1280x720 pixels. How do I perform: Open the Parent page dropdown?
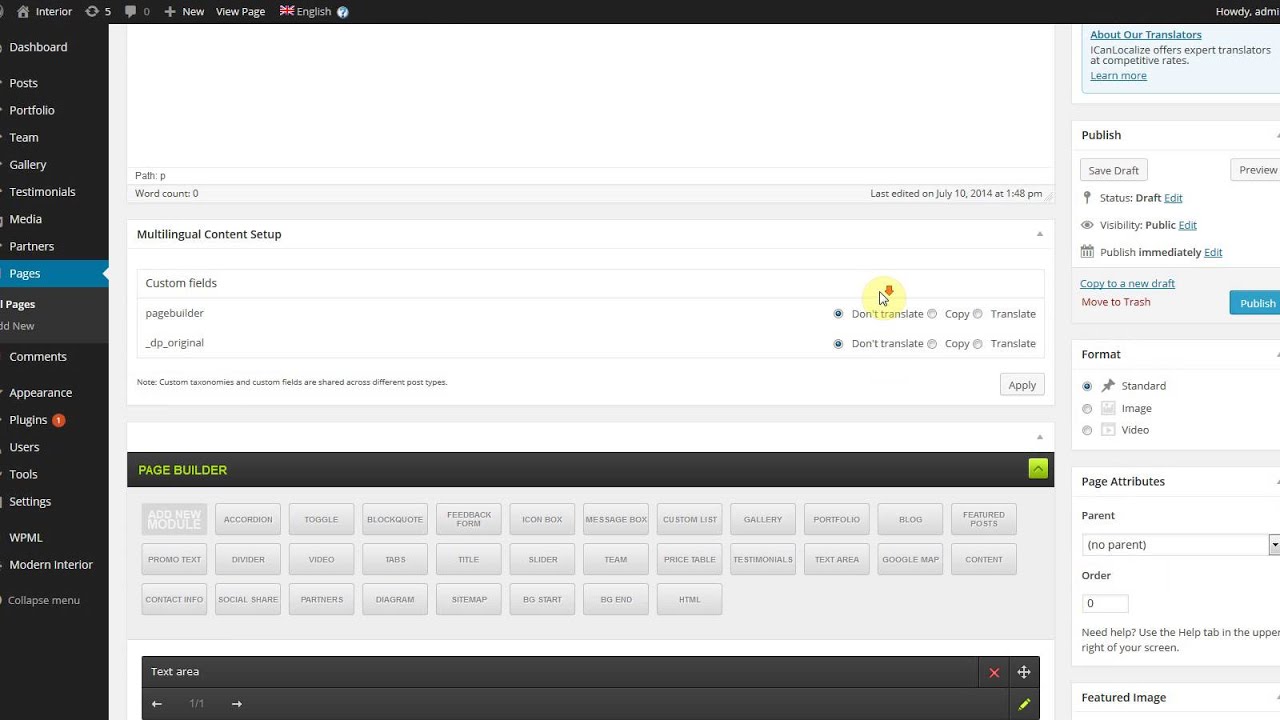tap(1180, 545)
